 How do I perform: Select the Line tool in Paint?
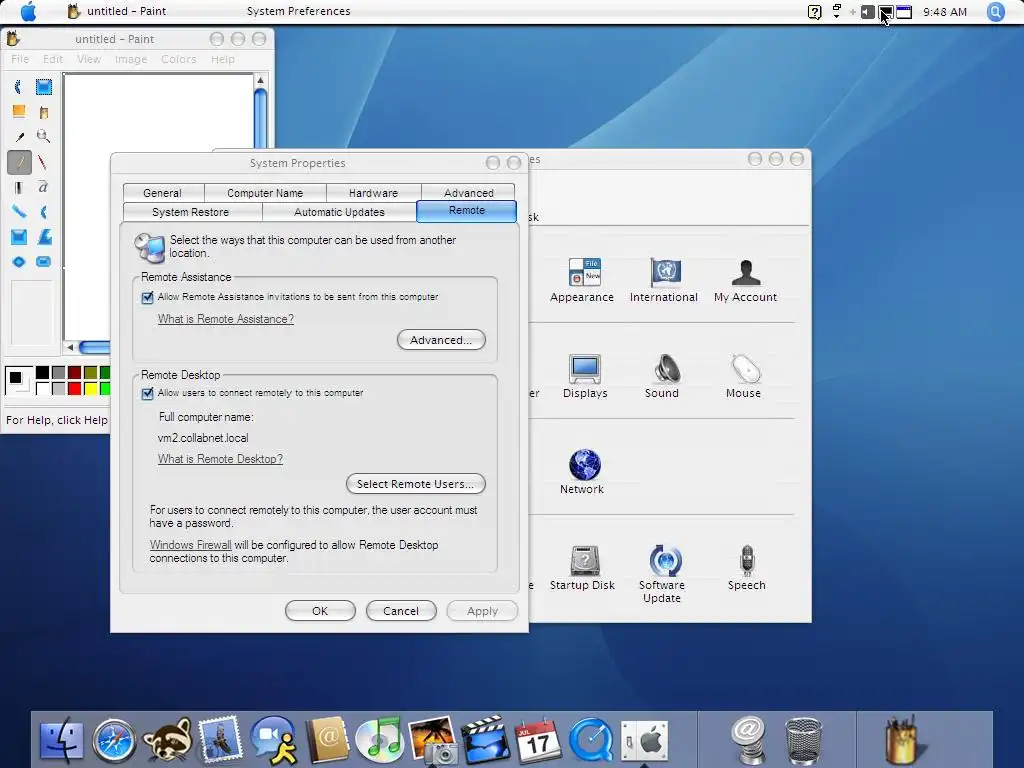coord(18,212)
